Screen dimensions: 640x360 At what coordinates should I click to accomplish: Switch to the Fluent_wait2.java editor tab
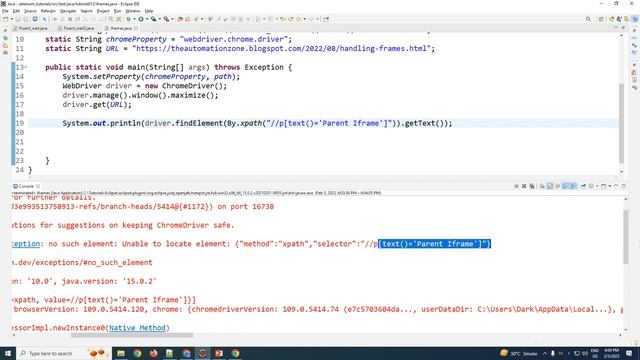click(x=76, y=28)
